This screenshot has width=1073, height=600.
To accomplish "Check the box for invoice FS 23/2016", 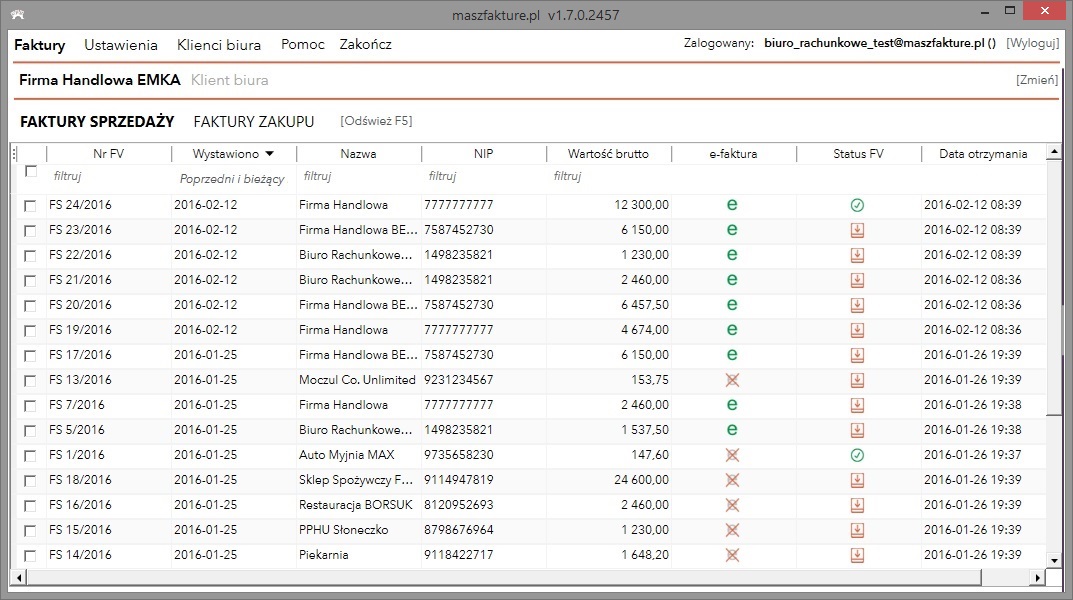I will pos(30,231).
